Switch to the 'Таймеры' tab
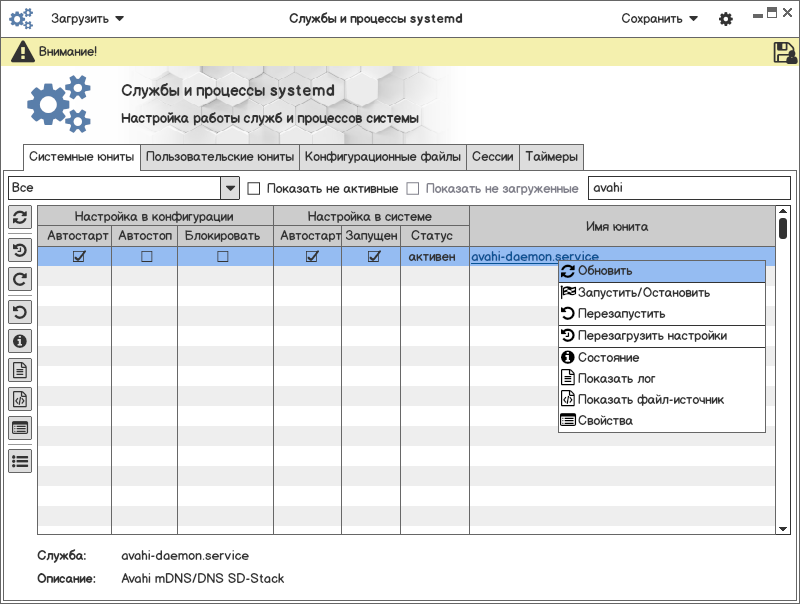The image size is (800, 604). pos(551,157)
